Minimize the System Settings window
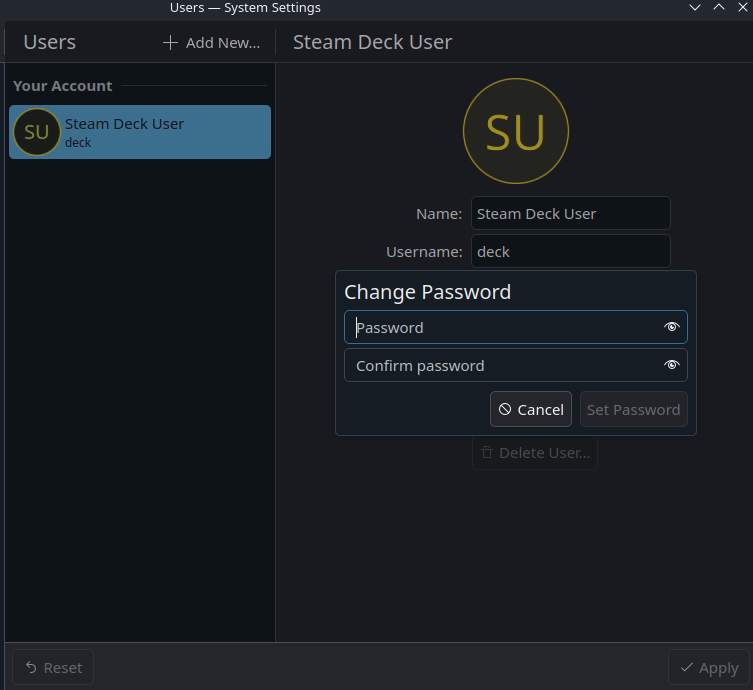 coord(694,8)
